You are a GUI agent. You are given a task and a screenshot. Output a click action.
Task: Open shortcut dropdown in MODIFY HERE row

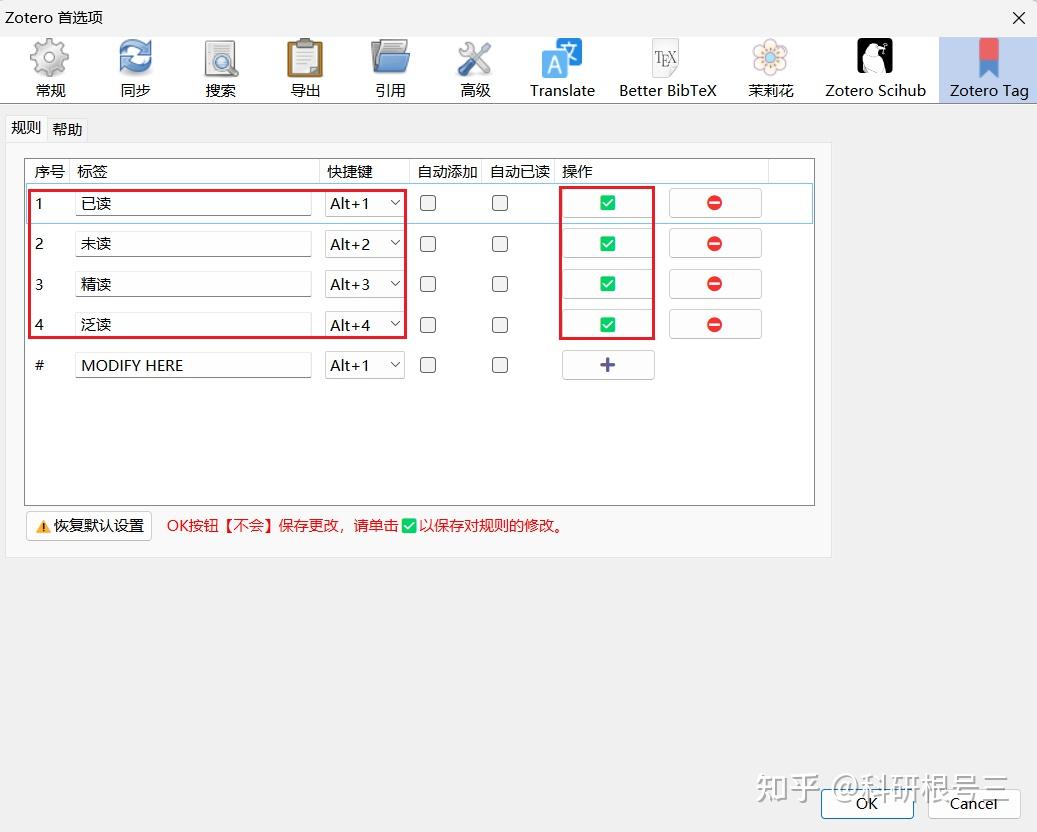click(364, 365)
